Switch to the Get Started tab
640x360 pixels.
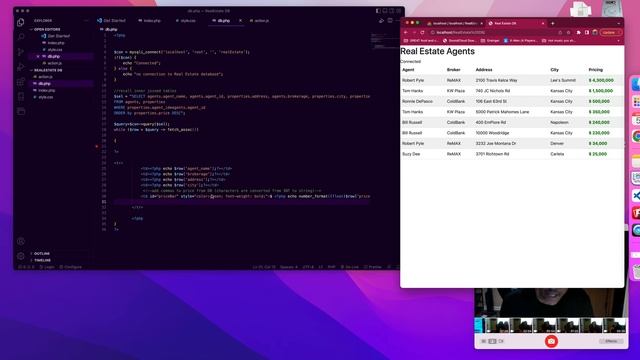(x=111, y=20)
